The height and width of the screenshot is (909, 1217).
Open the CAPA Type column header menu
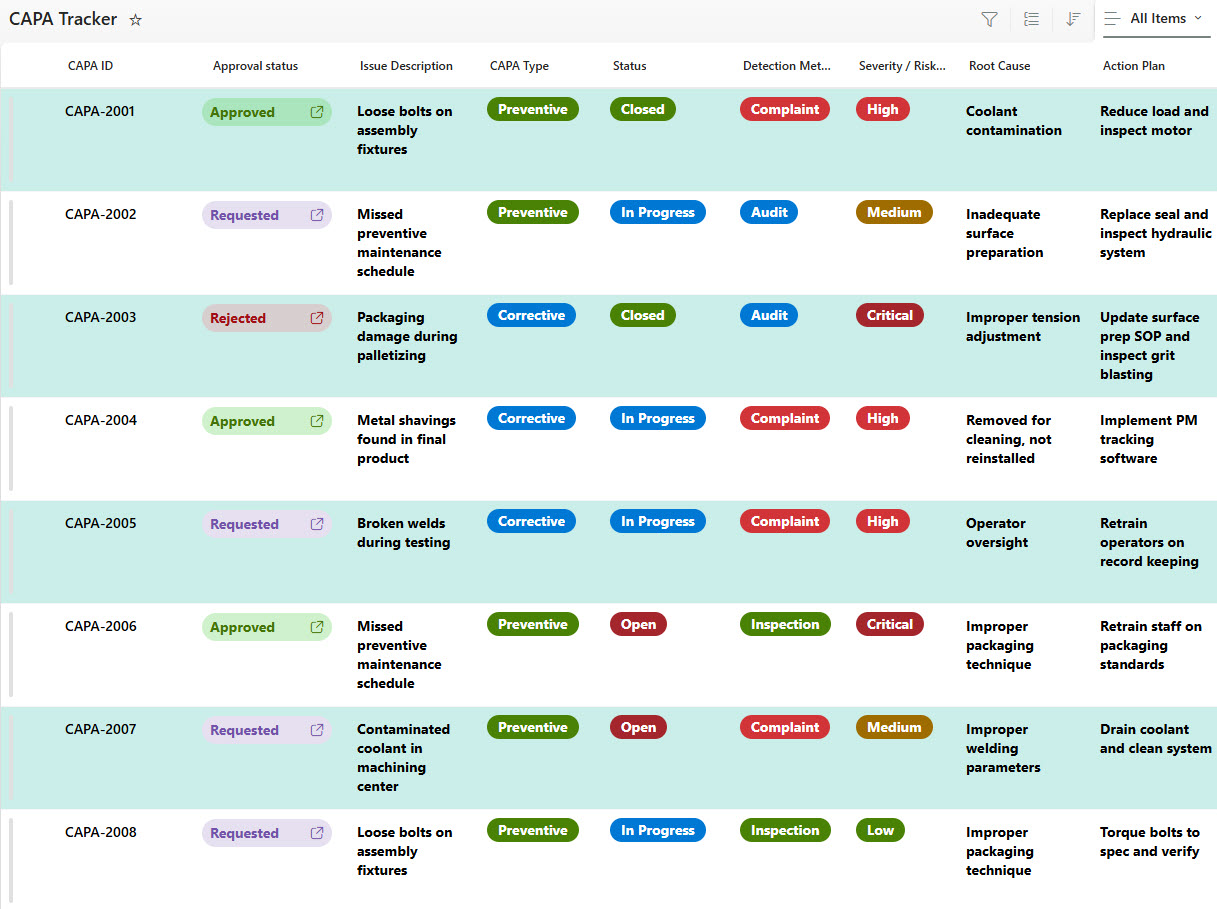click(x=519, y=66)
